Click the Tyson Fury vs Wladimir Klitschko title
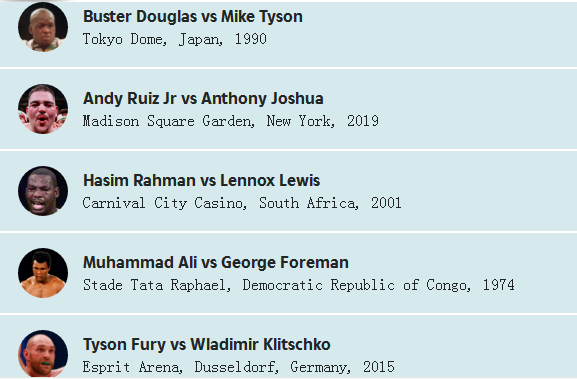 206,345
